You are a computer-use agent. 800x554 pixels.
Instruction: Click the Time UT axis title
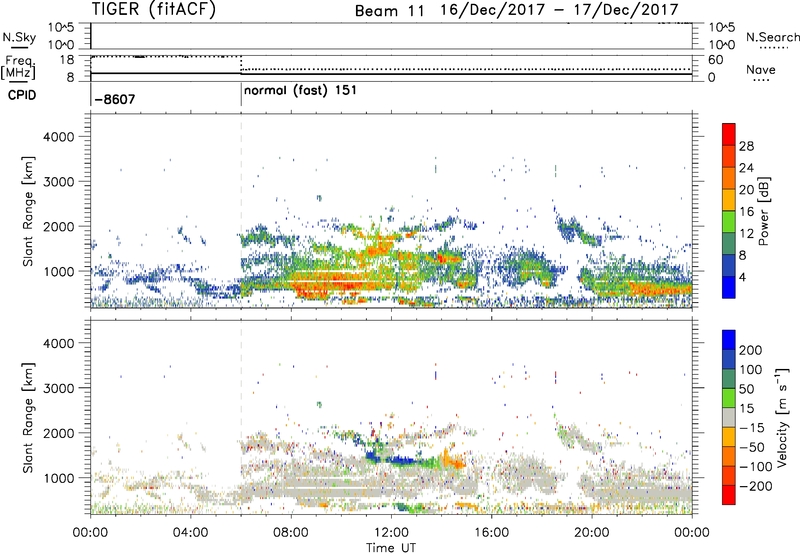coord(391,548)
